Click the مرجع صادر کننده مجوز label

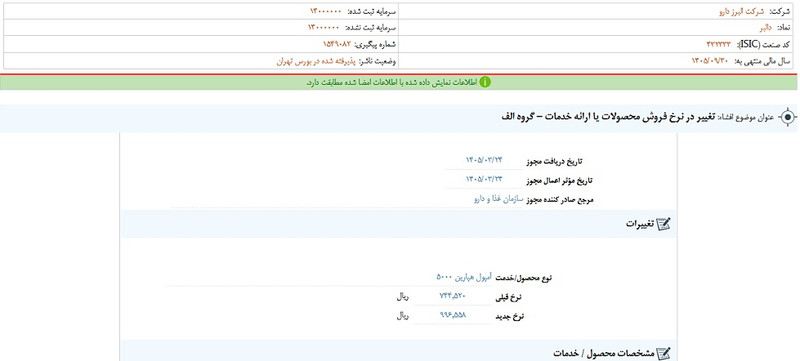[x=560, y=199]
